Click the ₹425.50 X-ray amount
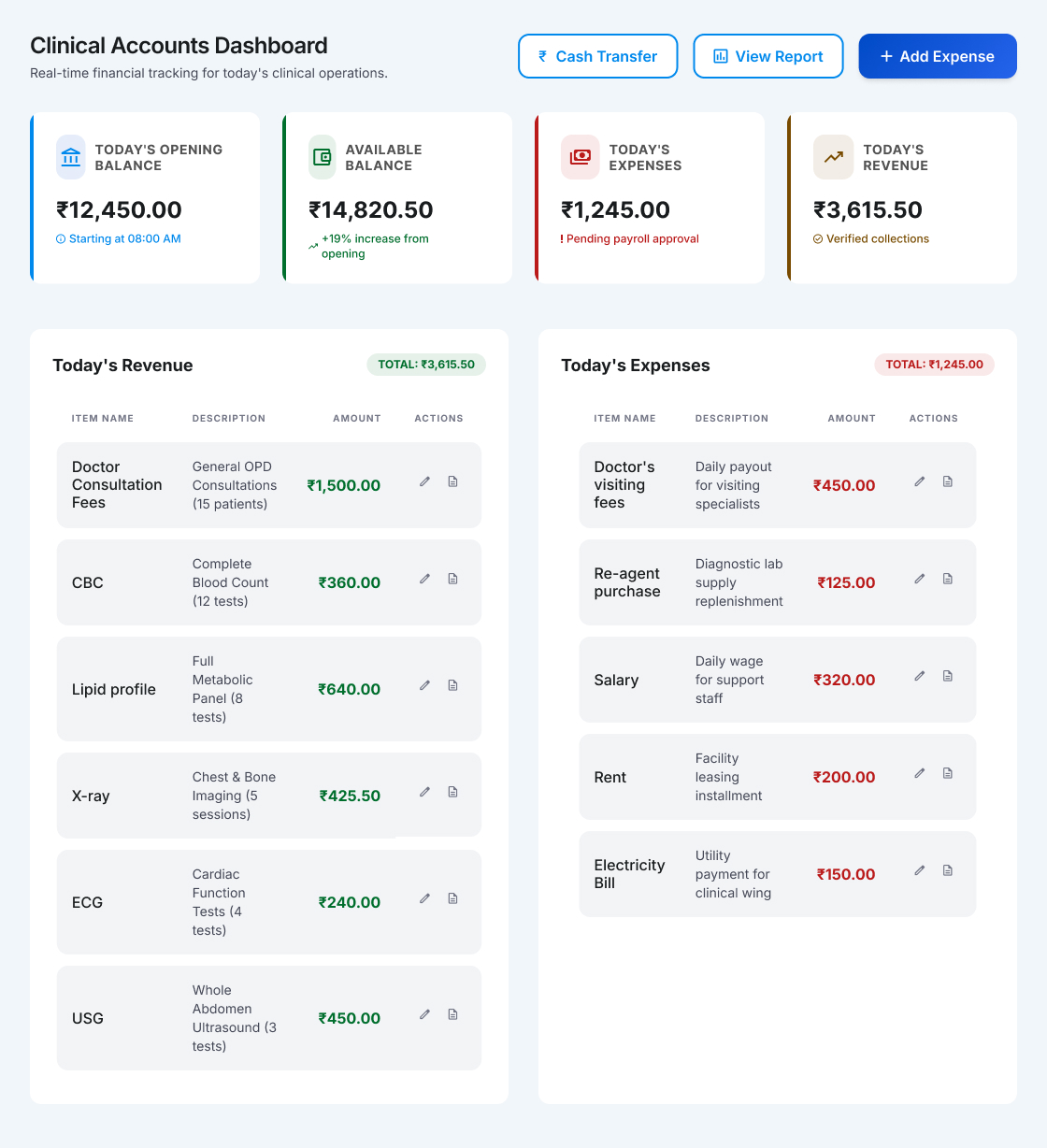The width and height of the screenshot is (1047, 1148). [x=350, y=796]
